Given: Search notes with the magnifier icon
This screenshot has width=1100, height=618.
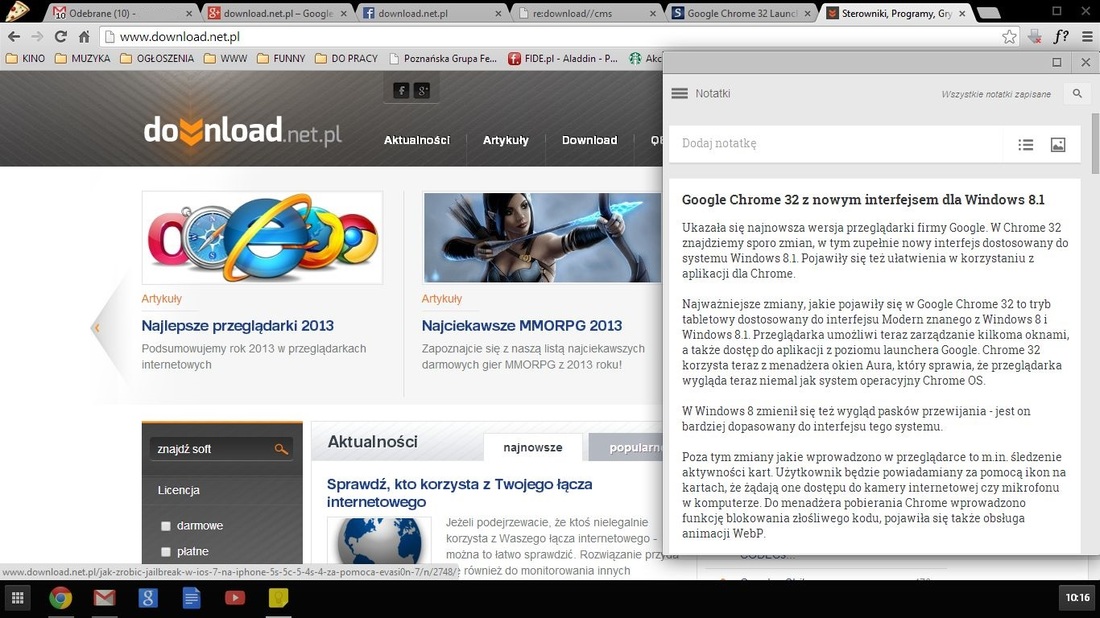Looking at the screenshot, I should tap(1078, 93).
